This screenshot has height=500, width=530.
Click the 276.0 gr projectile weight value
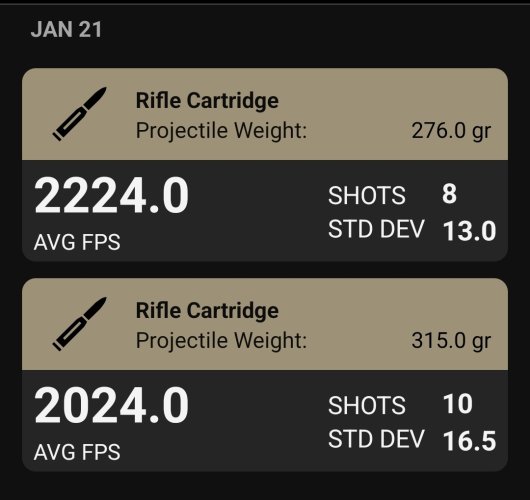coord(451,130)
